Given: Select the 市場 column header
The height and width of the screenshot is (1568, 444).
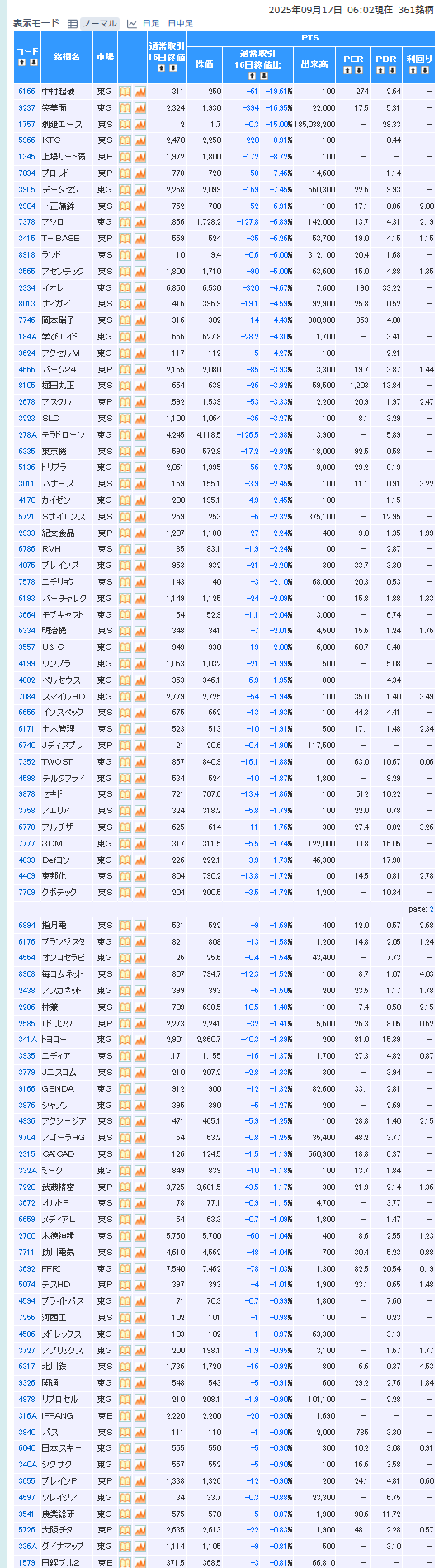Looking at the screenshot, I should click(105, 57).
